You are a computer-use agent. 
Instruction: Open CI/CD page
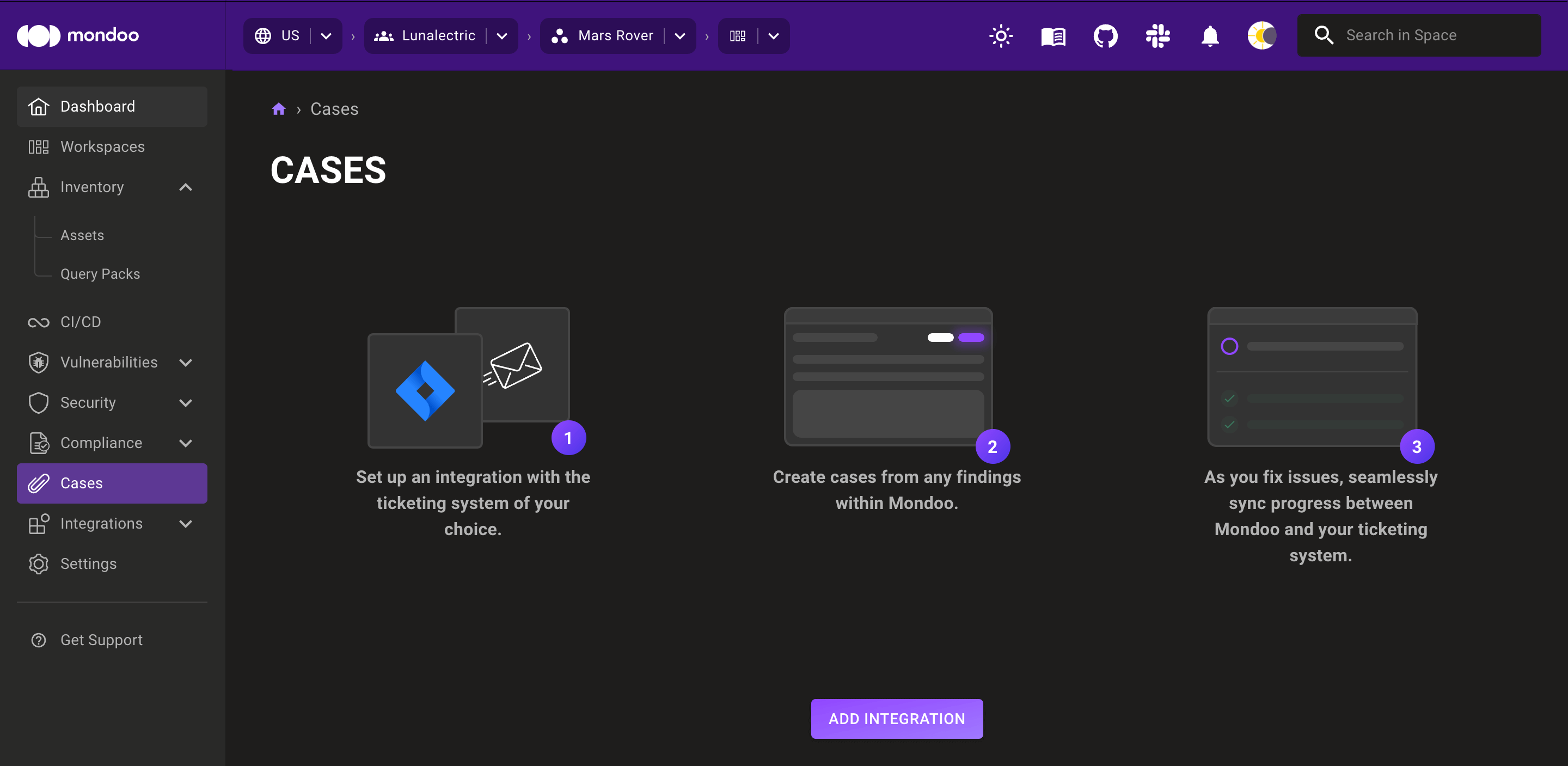pos(112,322)
